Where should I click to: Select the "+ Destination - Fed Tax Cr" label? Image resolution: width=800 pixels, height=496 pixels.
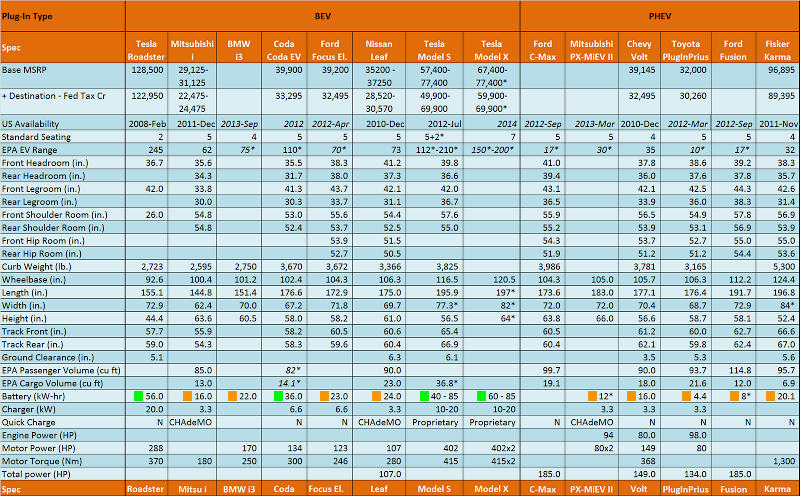pyautogui.click(x=54, y=96)
